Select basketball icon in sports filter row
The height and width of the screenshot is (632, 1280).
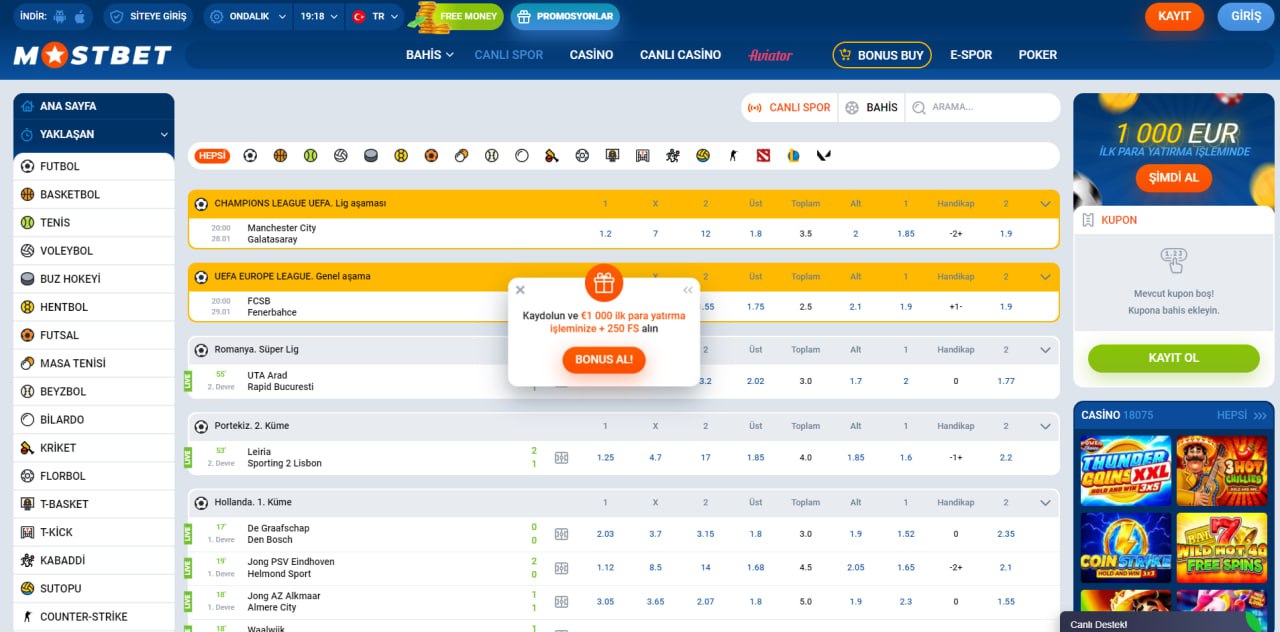(280, 156)
